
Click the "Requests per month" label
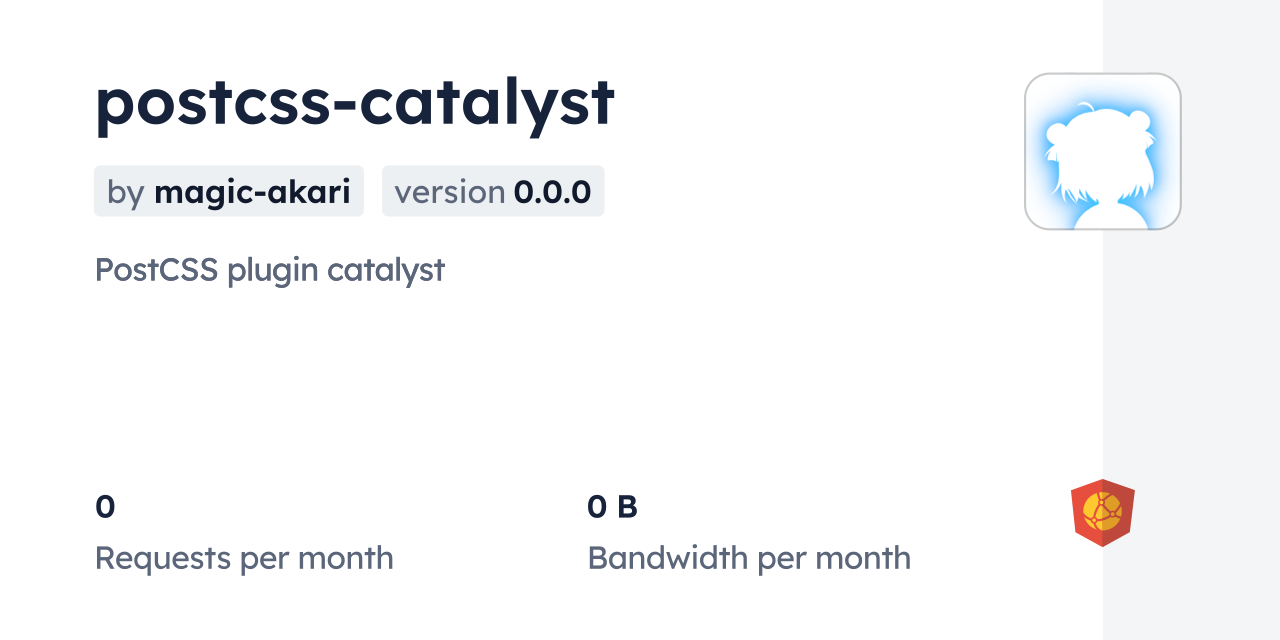tap(244, 558)
